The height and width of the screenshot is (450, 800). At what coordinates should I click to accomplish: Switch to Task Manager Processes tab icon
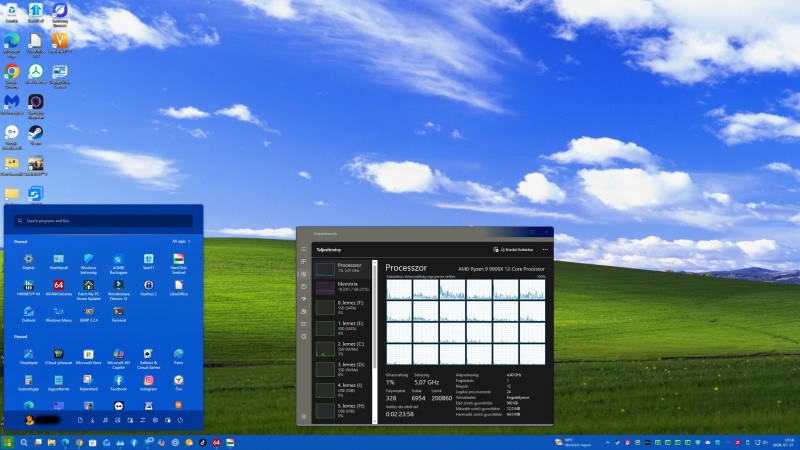pos(304,261)
